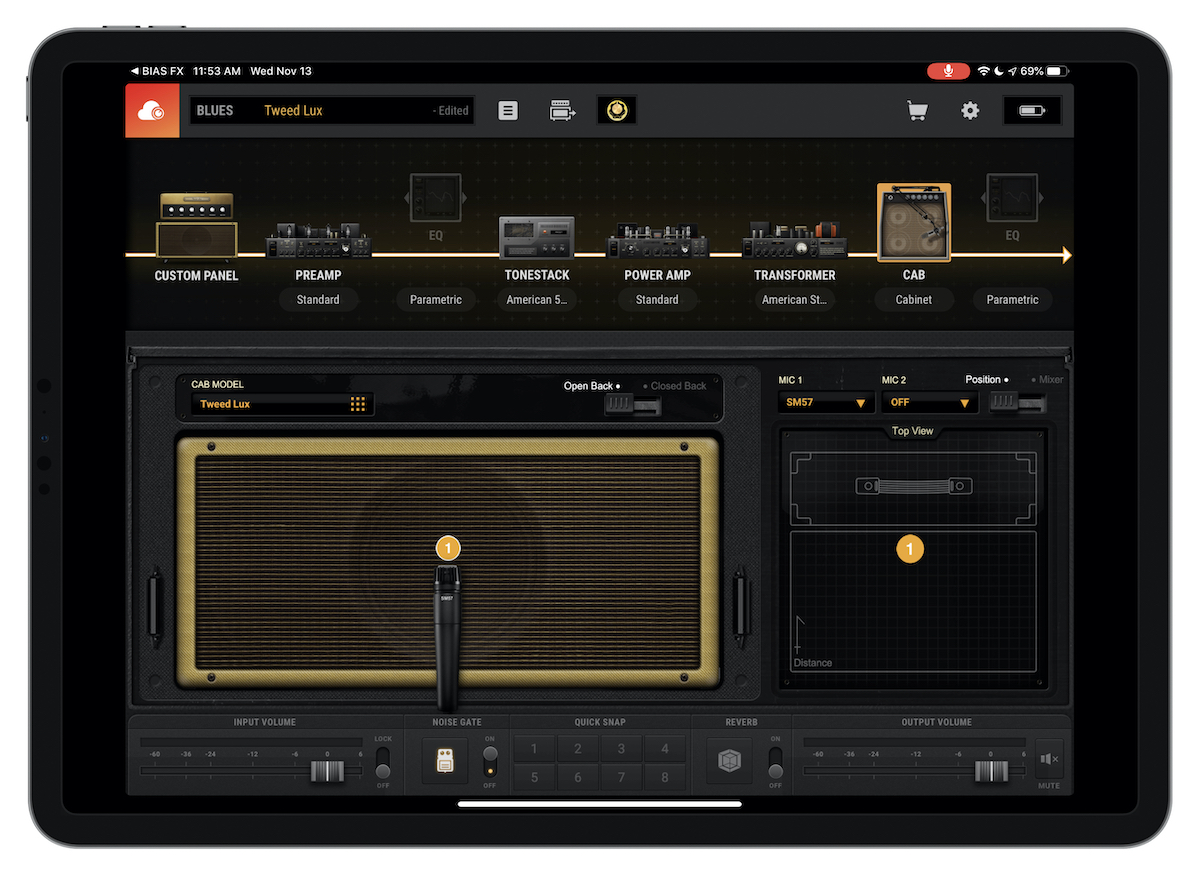Screen dimensions: 1200x876
Task: Open the settings gear
Action: pyautogui.click(x=970, y=111)
